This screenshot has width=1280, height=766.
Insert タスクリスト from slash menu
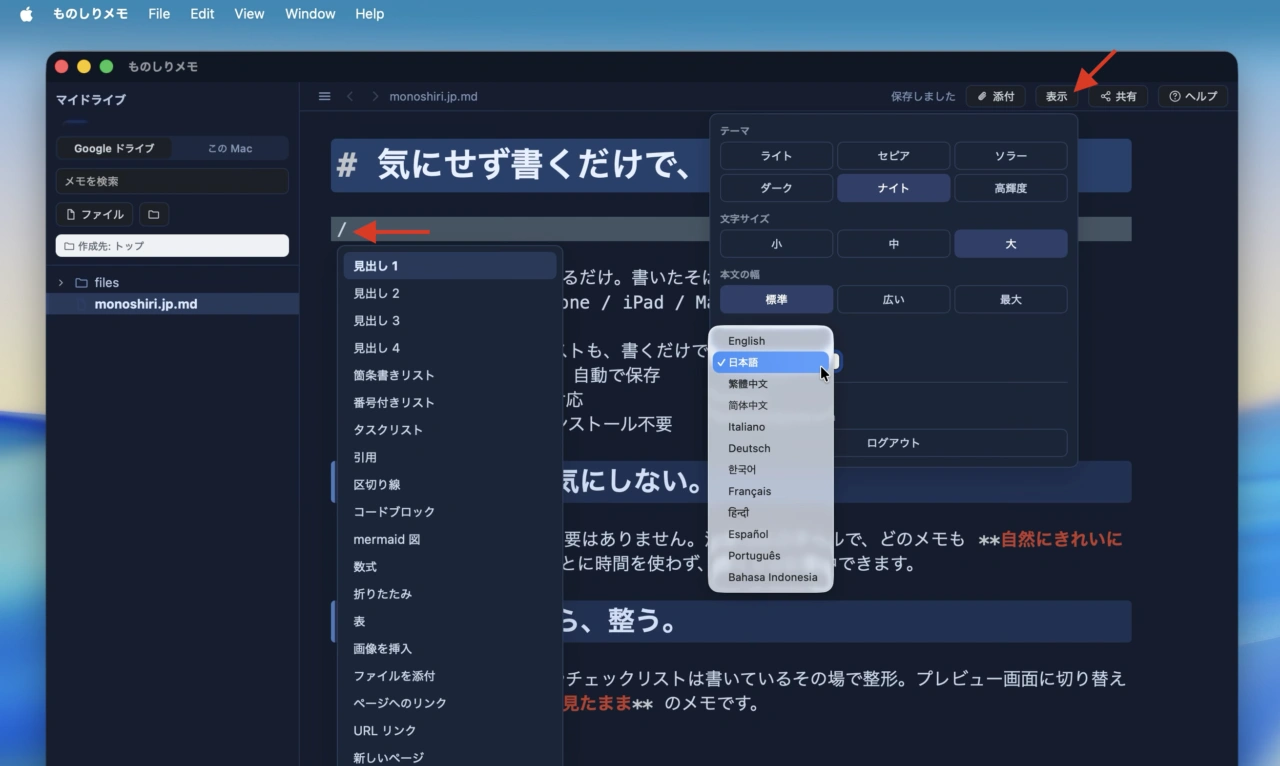tap(450, 430)
